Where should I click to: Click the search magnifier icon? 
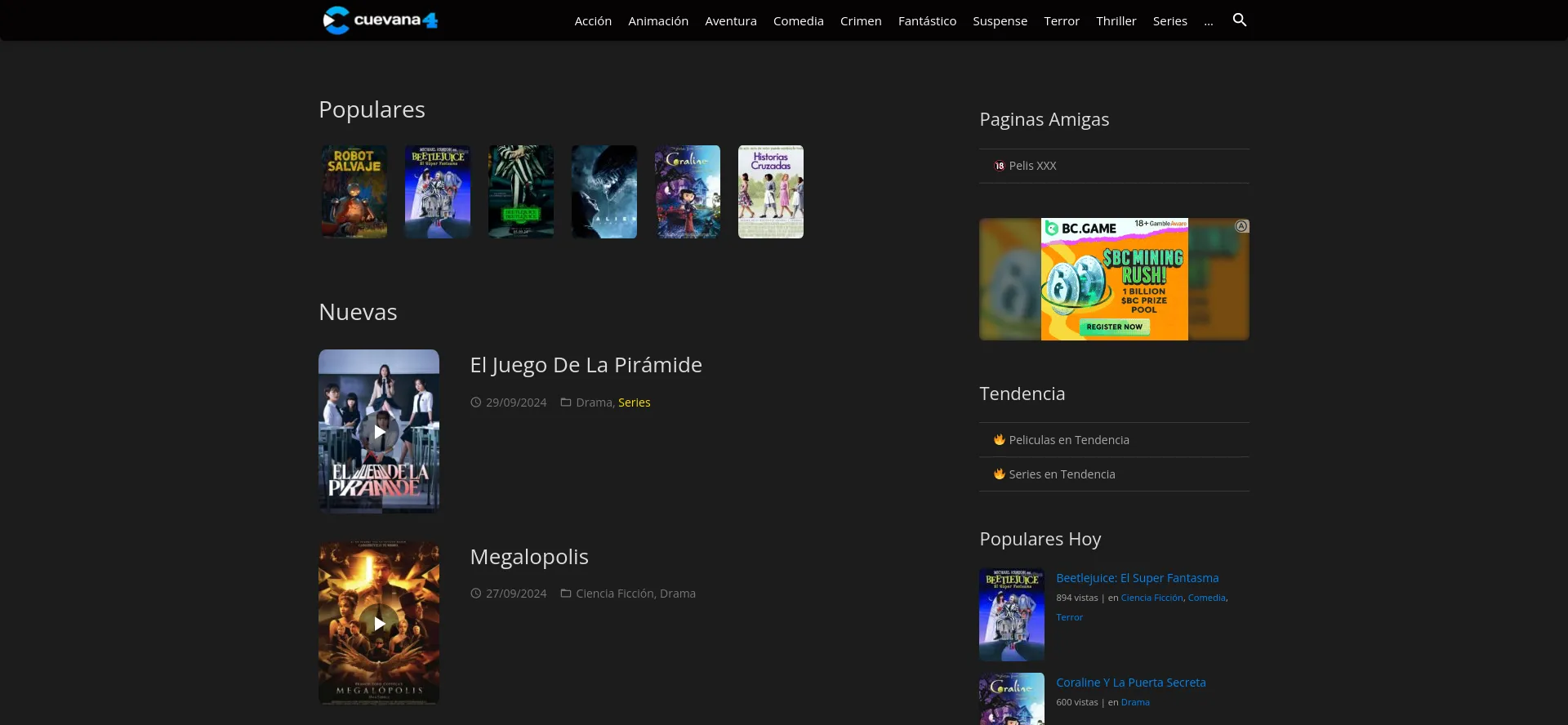pos(1239,20)
